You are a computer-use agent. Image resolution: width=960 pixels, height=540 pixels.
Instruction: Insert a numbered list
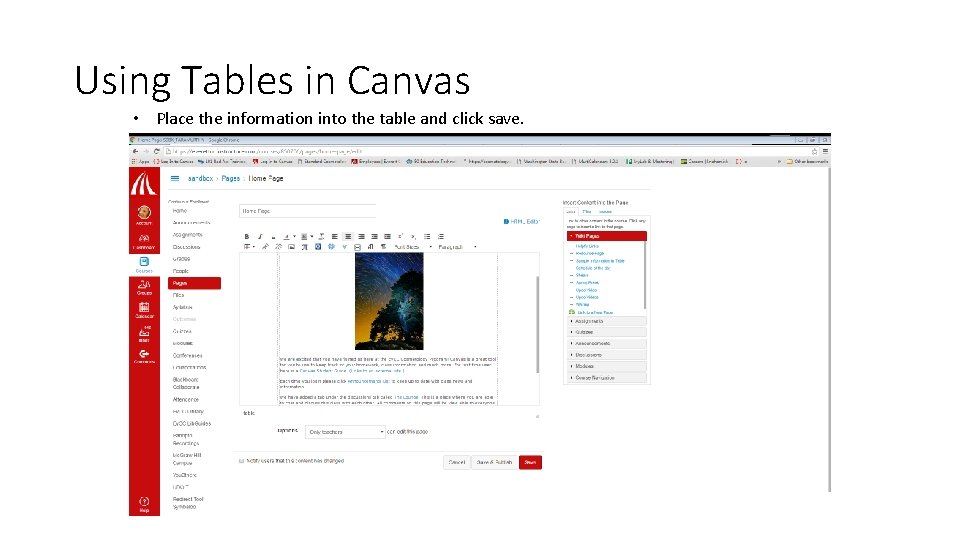tap(441, 236)
